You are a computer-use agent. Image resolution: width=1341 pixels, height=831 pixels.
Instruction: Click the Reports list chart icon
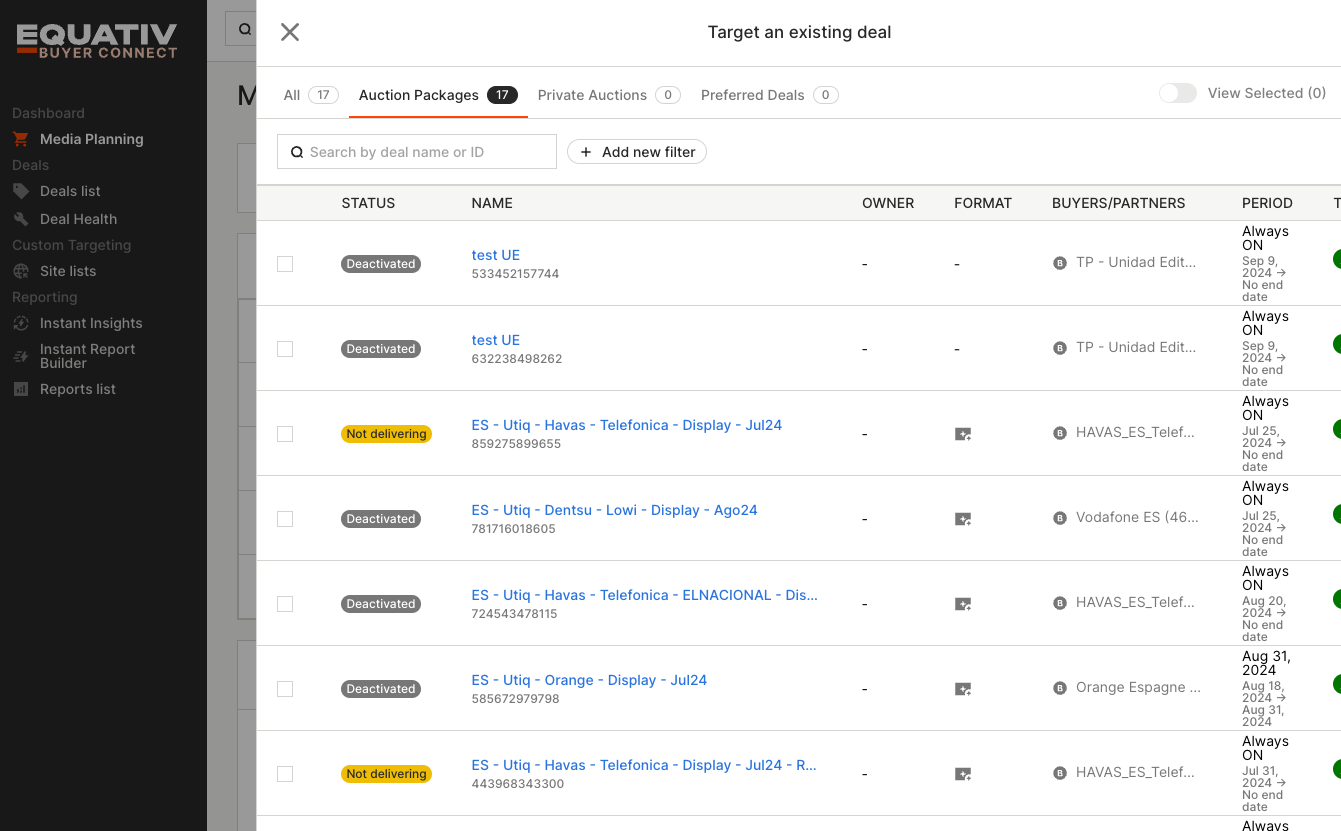pyautogui.click(x=20, y=389)
